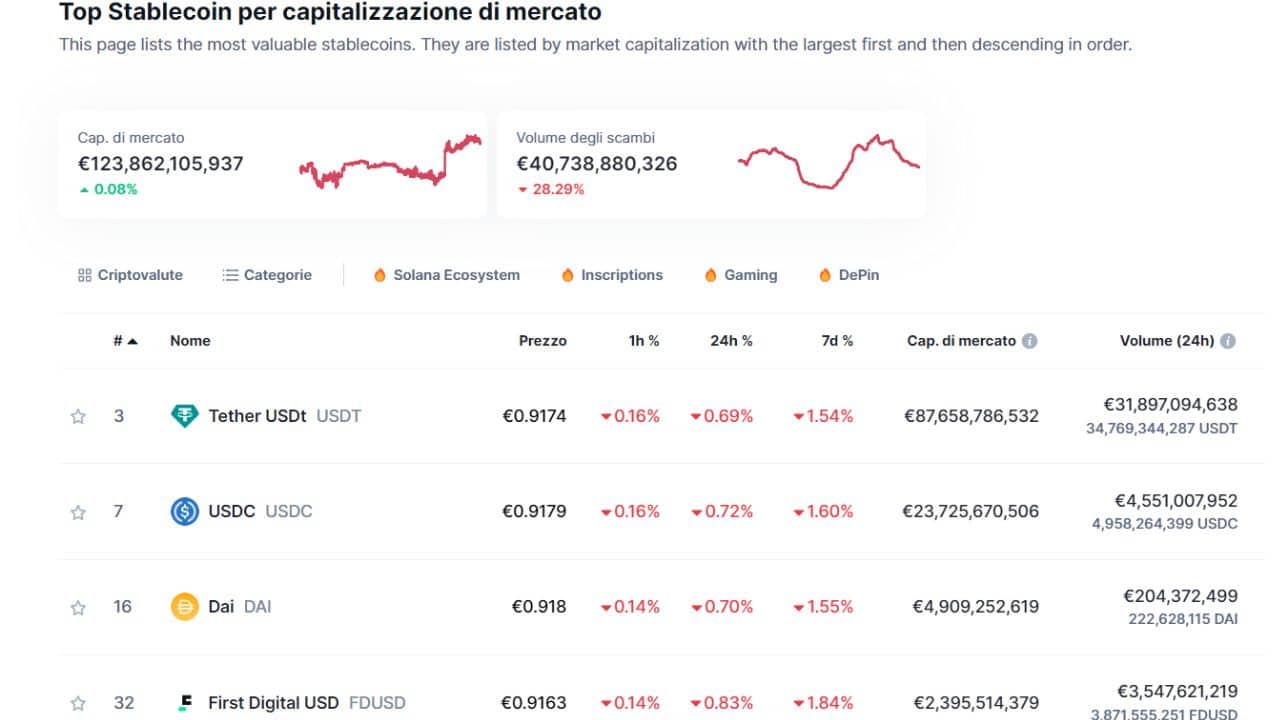Toggle the favorite star for USDC
Image resolution: width=1280 pixels, height=720 pixels.
pos(78,513)
